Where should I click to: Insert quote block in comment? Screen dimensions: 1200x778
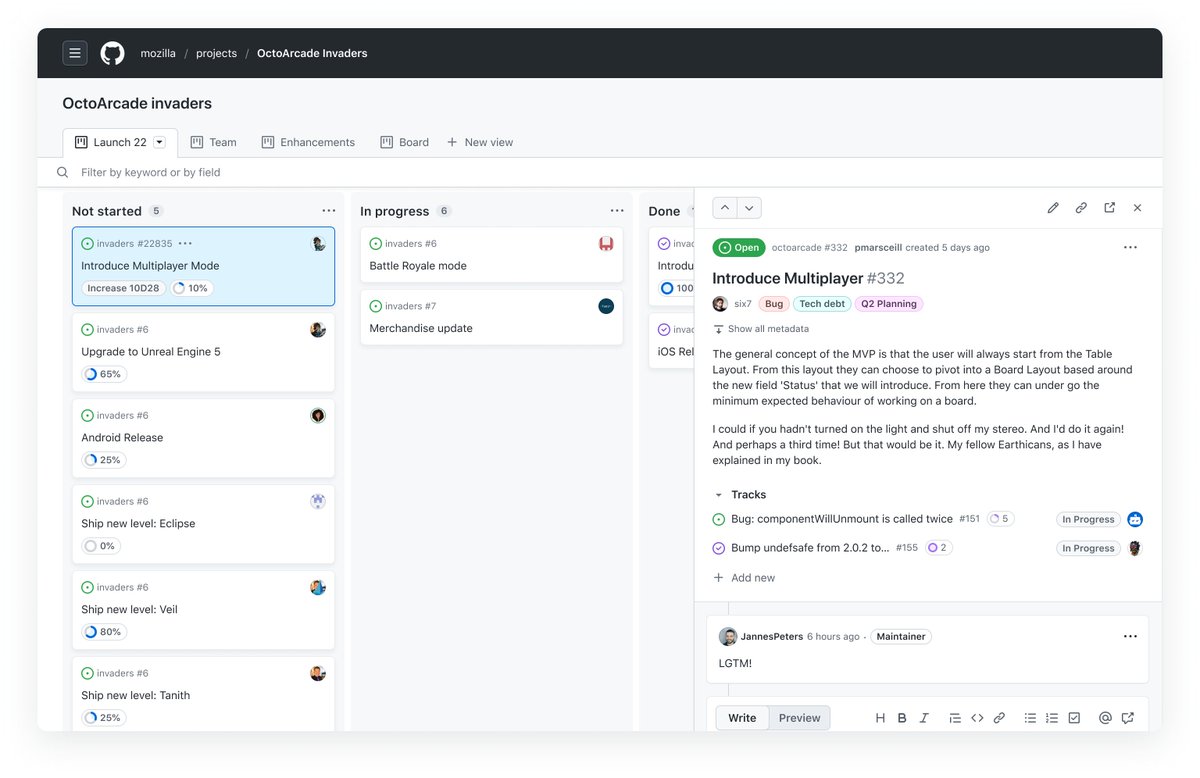[x=955, y=718]
